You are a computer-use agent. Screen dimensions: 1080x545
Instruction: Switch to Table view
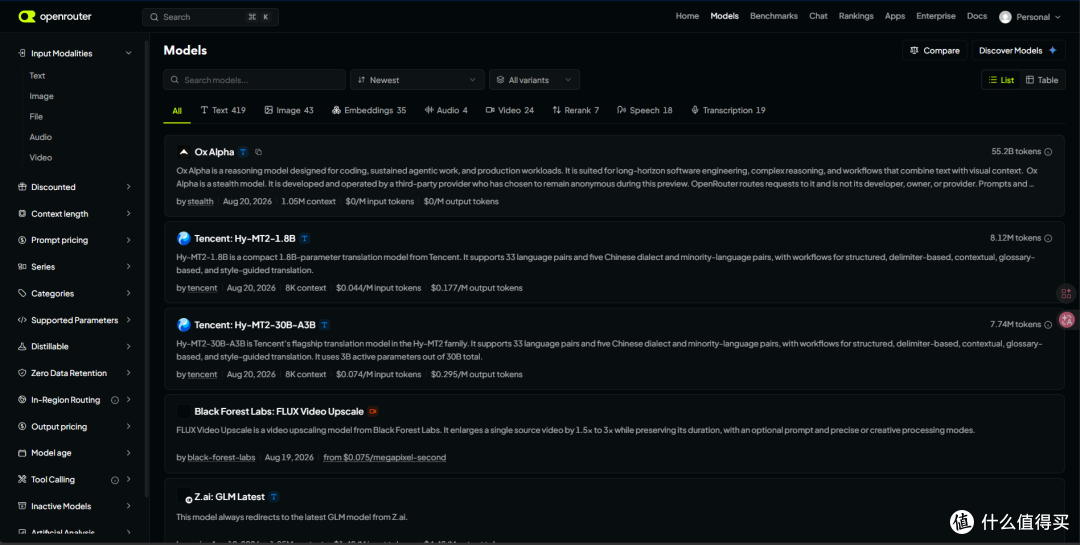pyautogui.click(x=1042, y=80)
